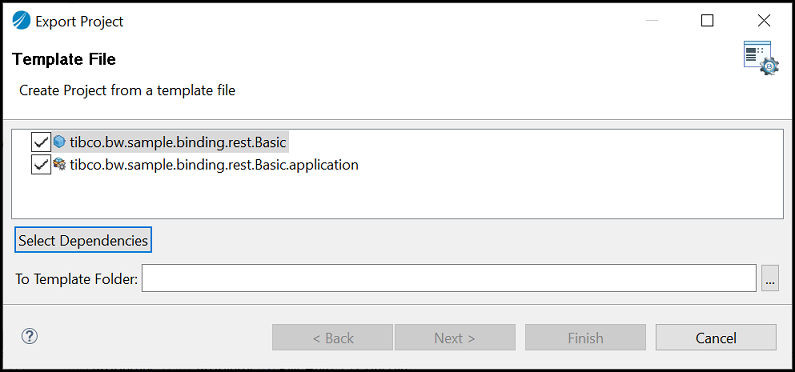The height and width of the screenshot is (372, 795).
Task: Minimize the Export Project dialog
Action: pyautogui.click(x=653, y=21)
